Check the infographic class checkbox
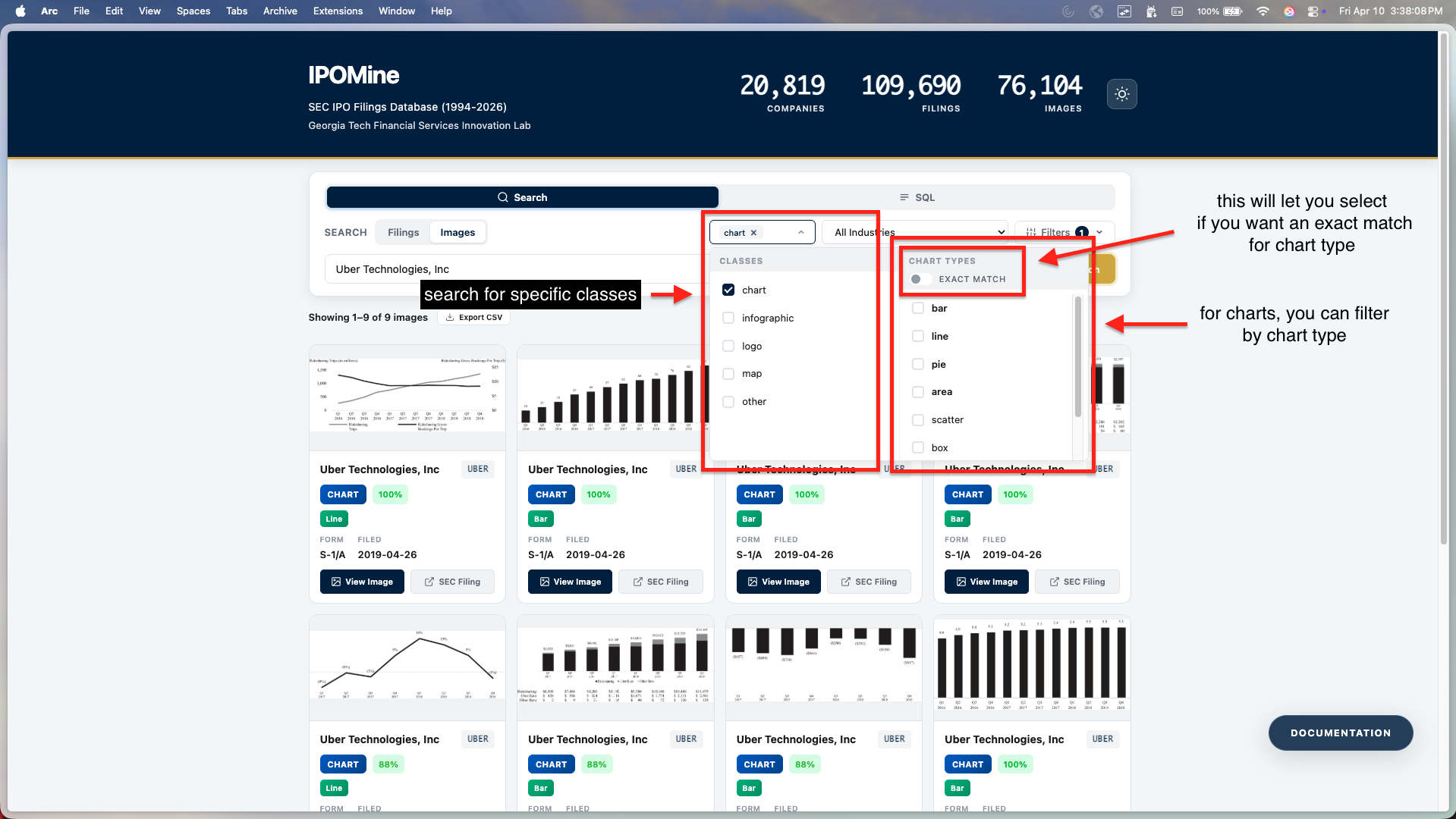Screen dimensions: 1456x819 pyautogui.click(x=728, y=318)
